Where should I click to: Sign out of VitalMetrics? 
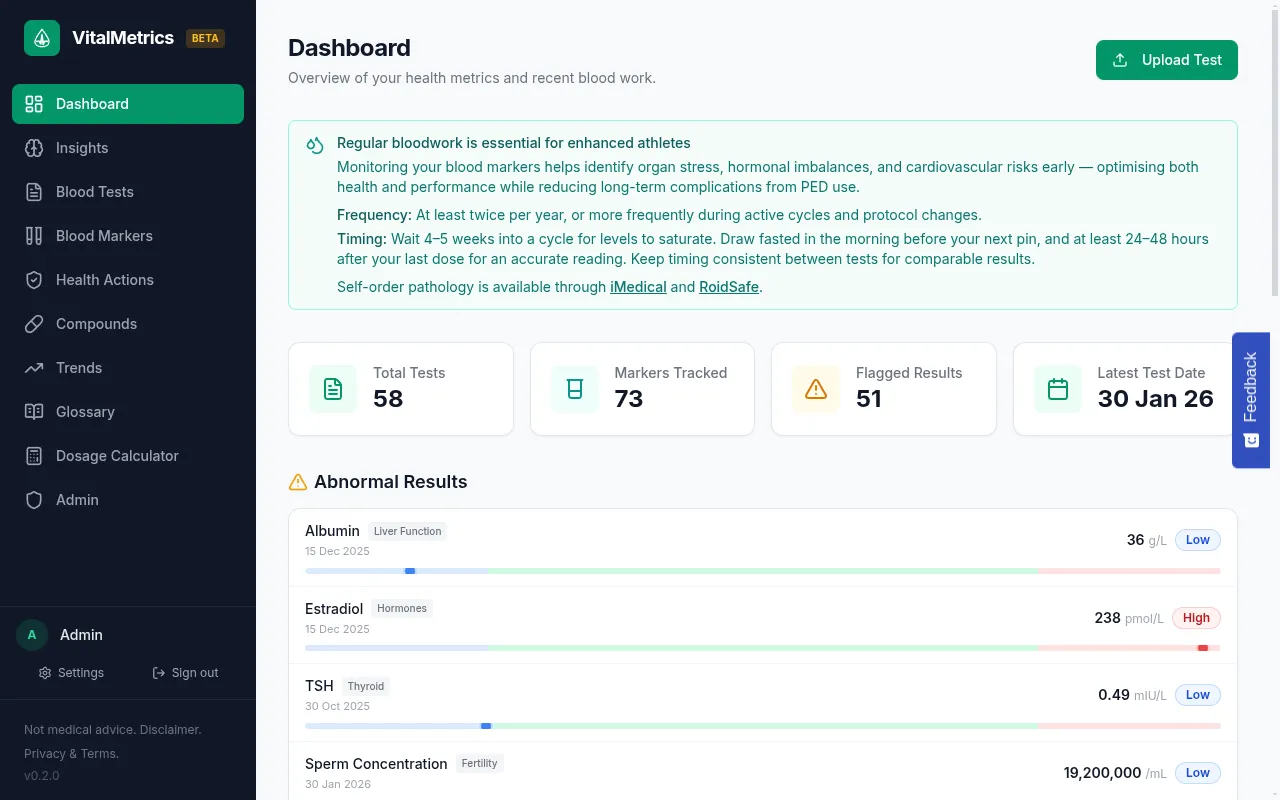185,673
